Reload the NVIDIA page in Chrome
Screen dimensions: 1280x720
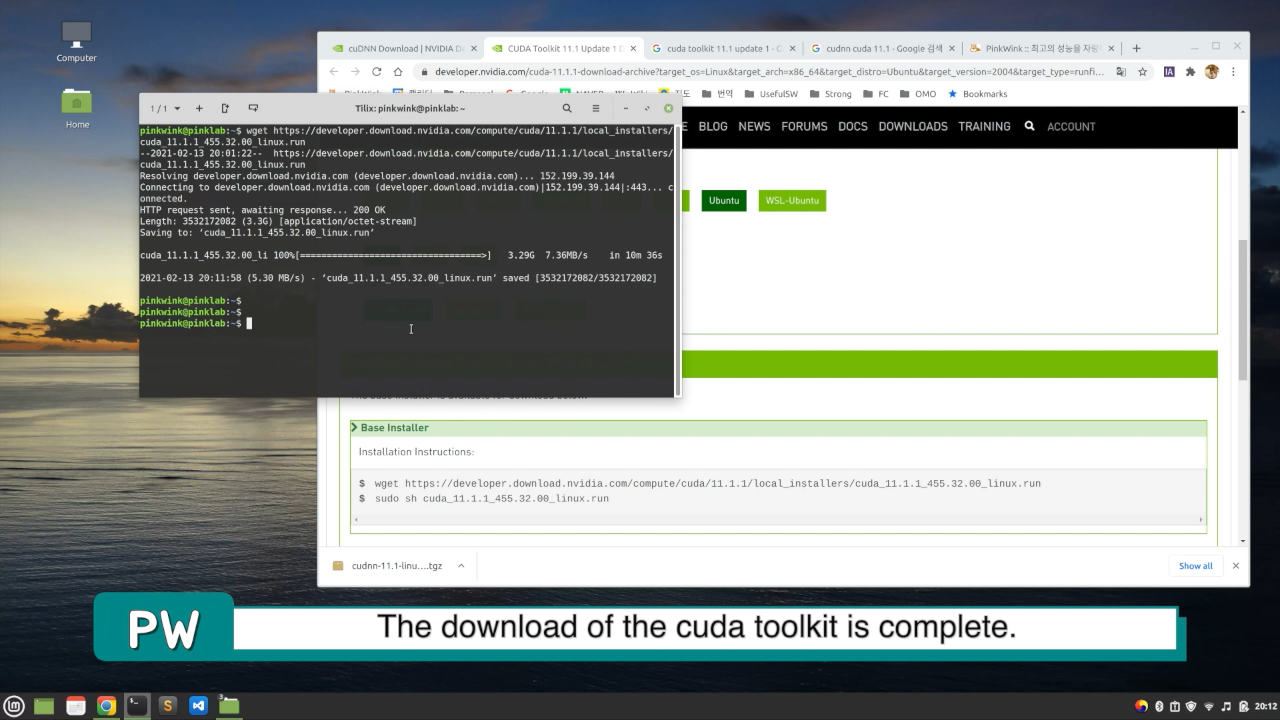click(x=376, y=72)
